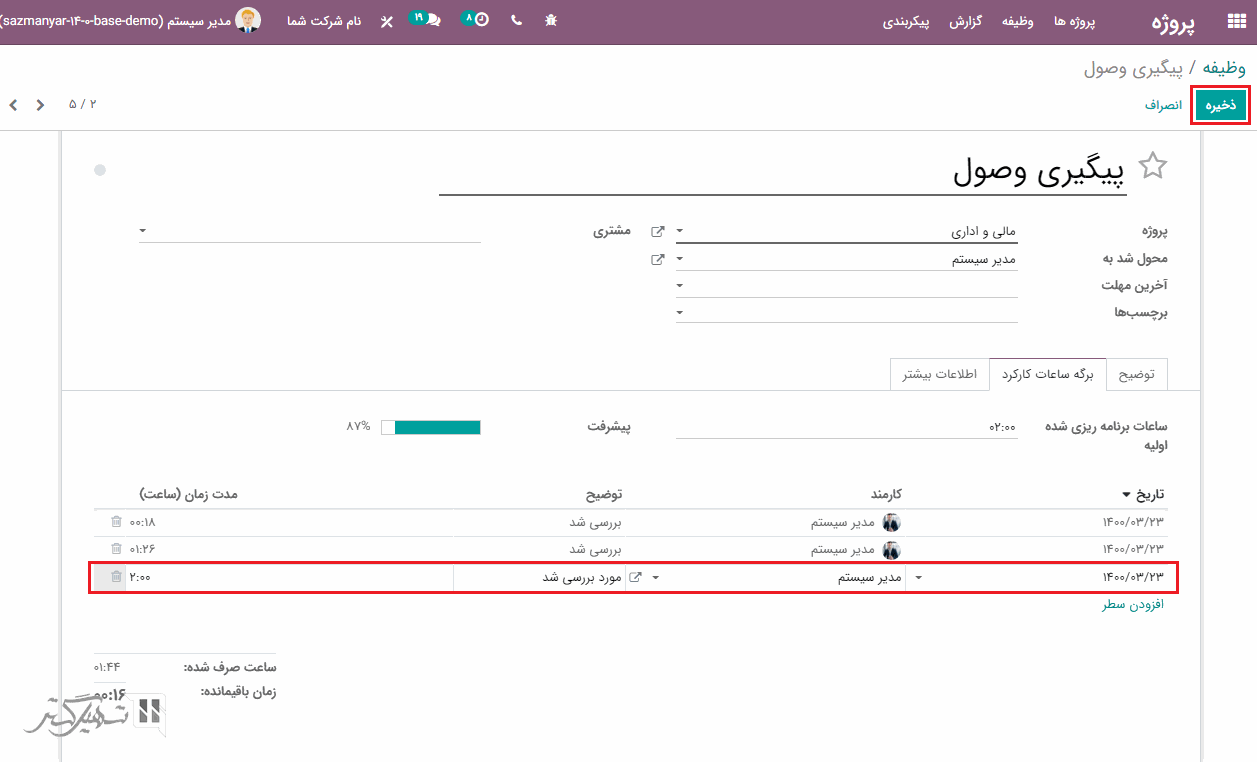The height and width of the screenshot is (762, 1257).
Task: Click the bug debug icon in top bar
Action: point(551,21)
